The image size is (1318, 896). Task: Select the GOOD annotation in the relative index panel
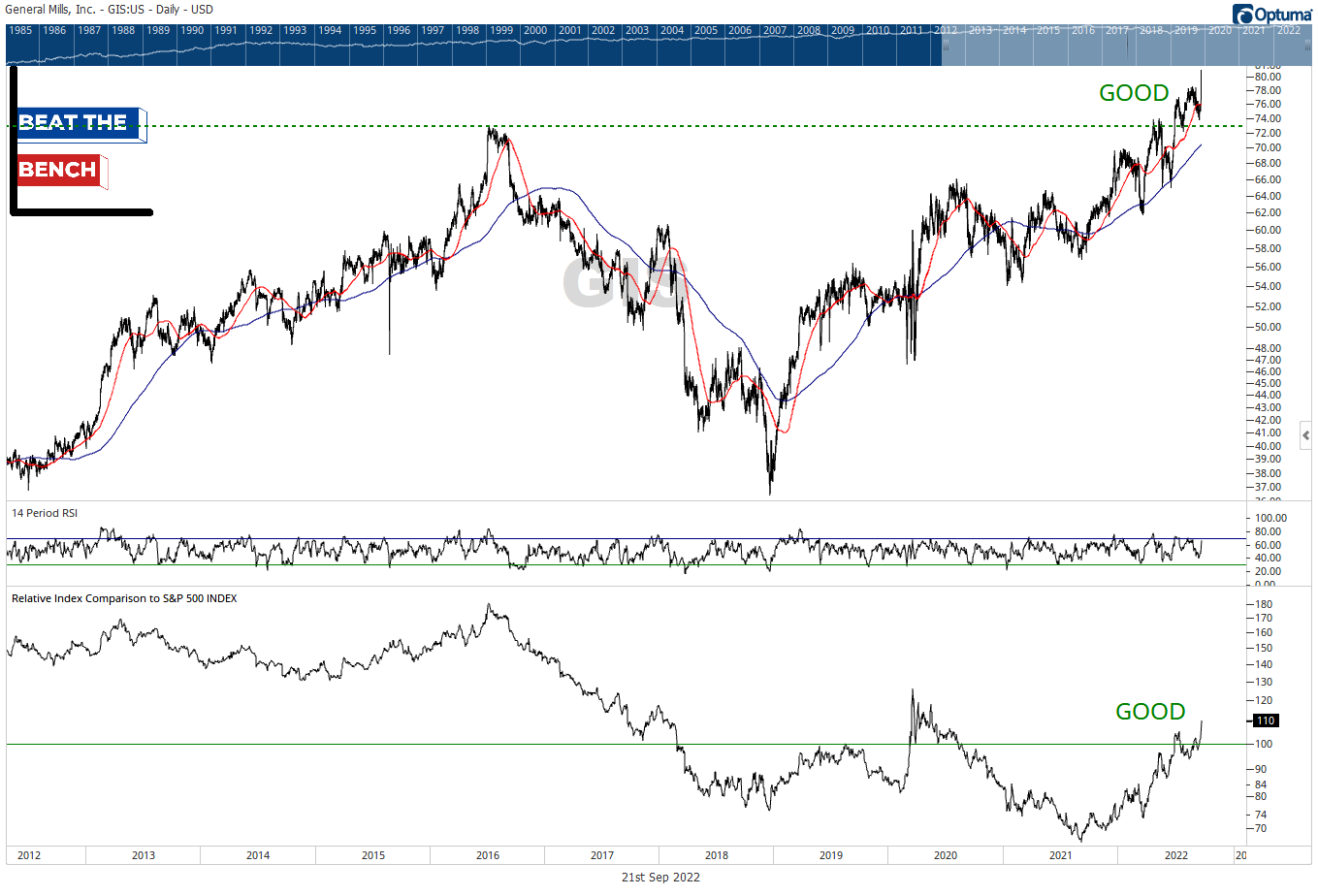[x=1150, y=712]
